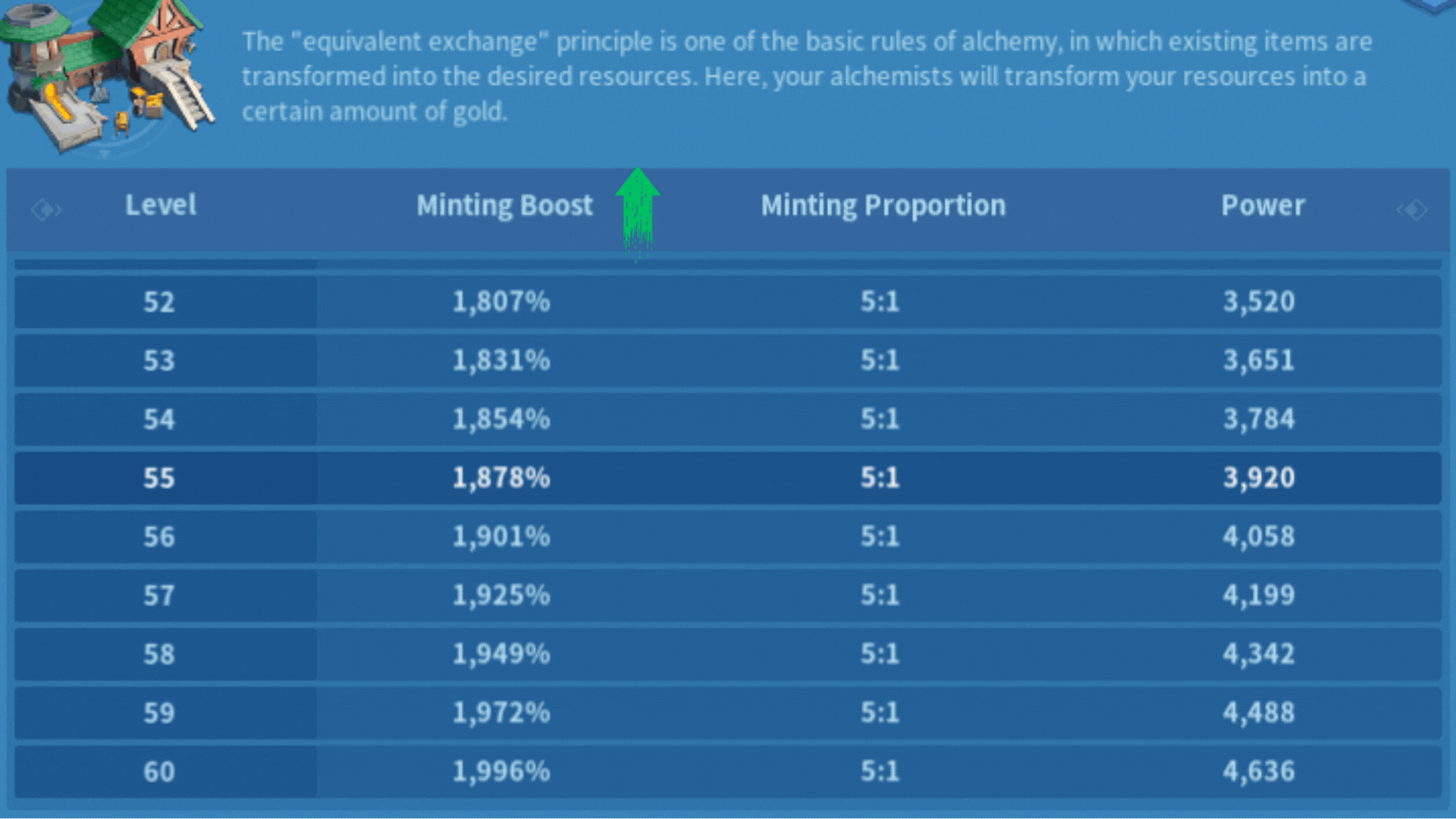This screenshot has height=819, width=1456.
Task: Click the 1,831% boost for level 53
Action: pos(501,360)
